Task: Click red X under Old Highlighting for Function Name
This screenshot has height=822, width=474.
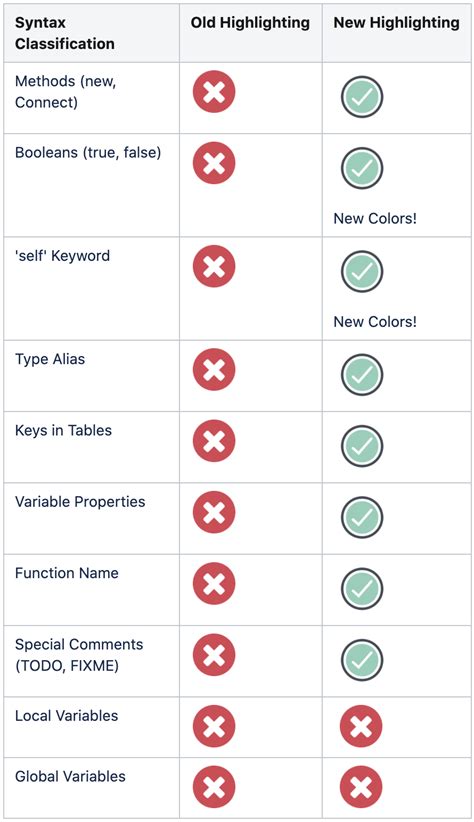Action: (214, 583)
